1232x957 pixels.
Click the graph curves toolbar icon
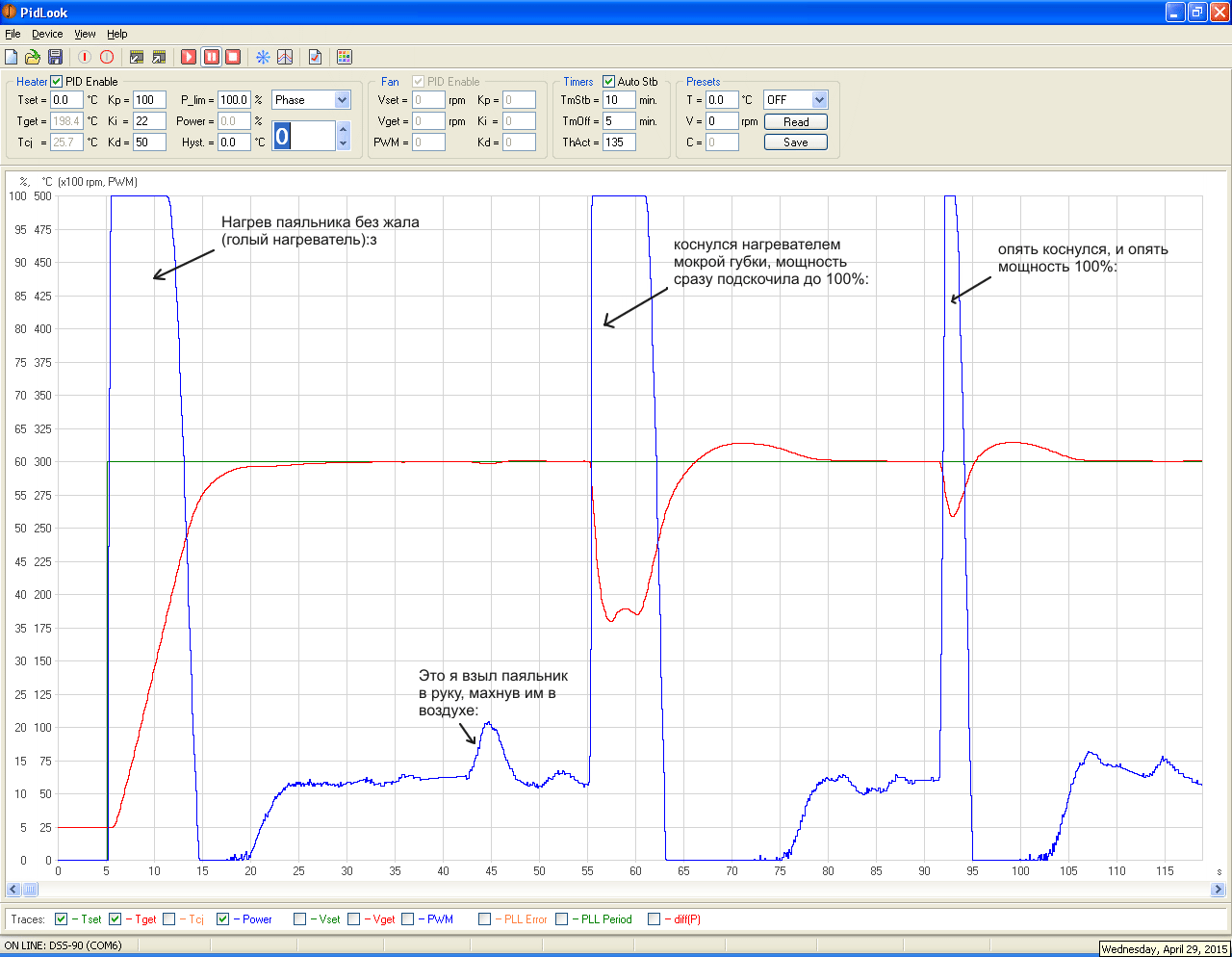pos(285,57)
